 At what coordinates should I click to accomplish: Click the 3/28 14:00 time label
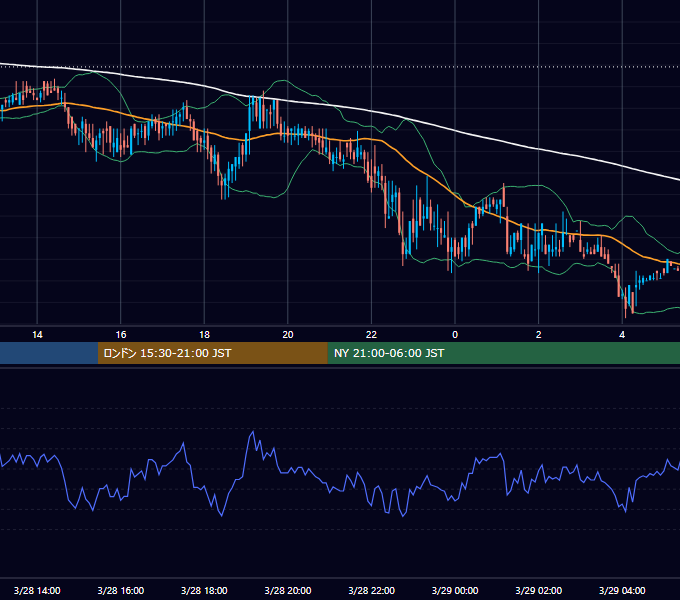click(37, 590)
